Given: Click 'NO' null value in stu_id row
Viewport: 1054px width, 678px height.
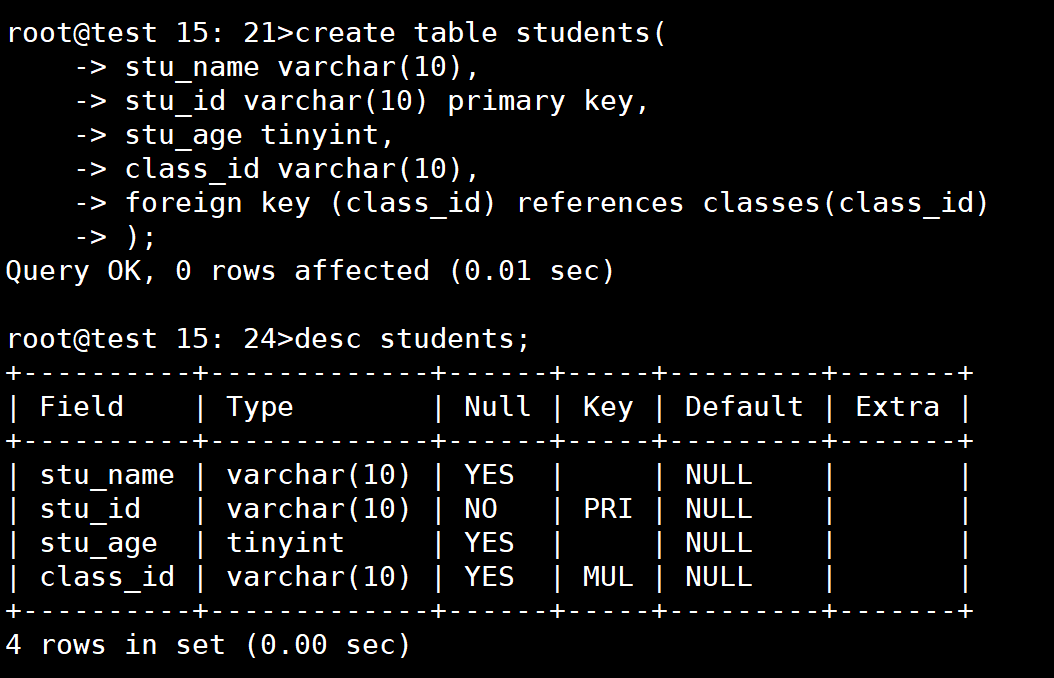Looking at the screenshot, I should 481,509.
